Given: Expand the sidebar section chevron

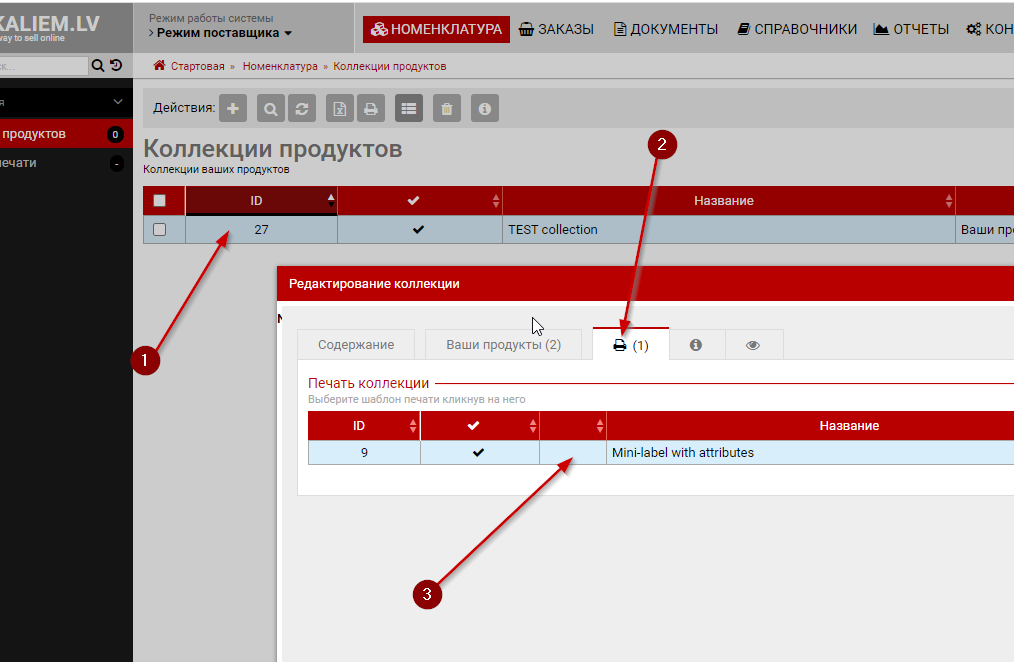Looking at the screenshot, I should 118,102.
